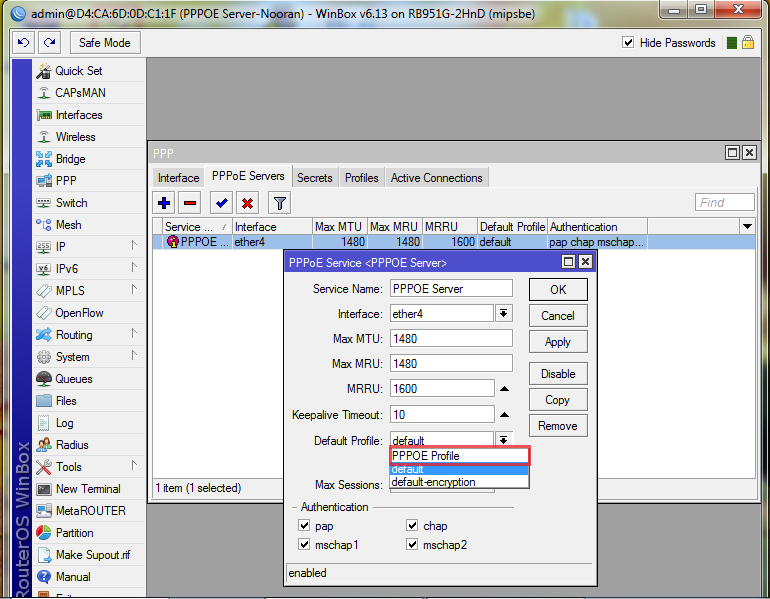Image resolution: width=770 pixels, height=599 pixels.
Task: Switch to Profiles tab
Action: coord(361,178)
